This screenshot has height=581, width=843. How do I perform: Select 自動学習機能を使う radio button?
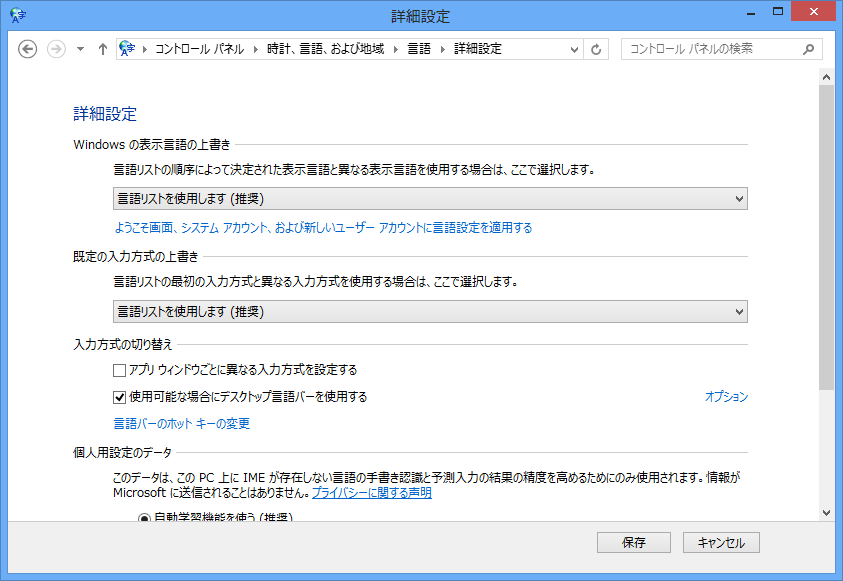coord(144,518)
